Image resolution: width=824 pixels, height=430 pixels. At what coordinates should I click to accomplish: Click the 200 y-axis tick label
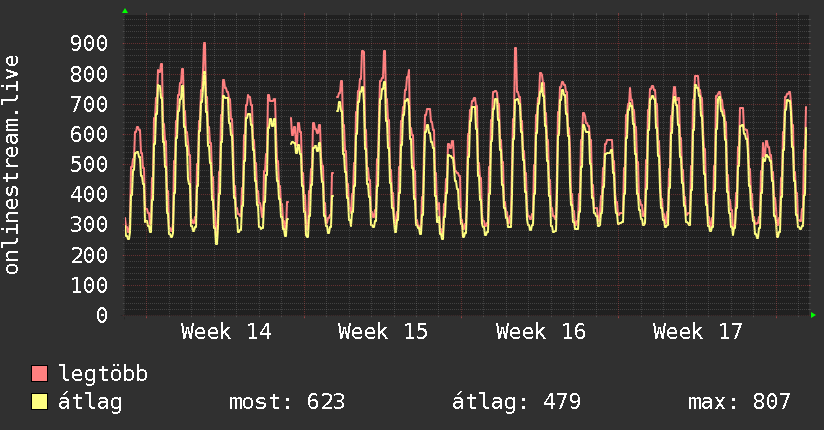click(89, 255)
